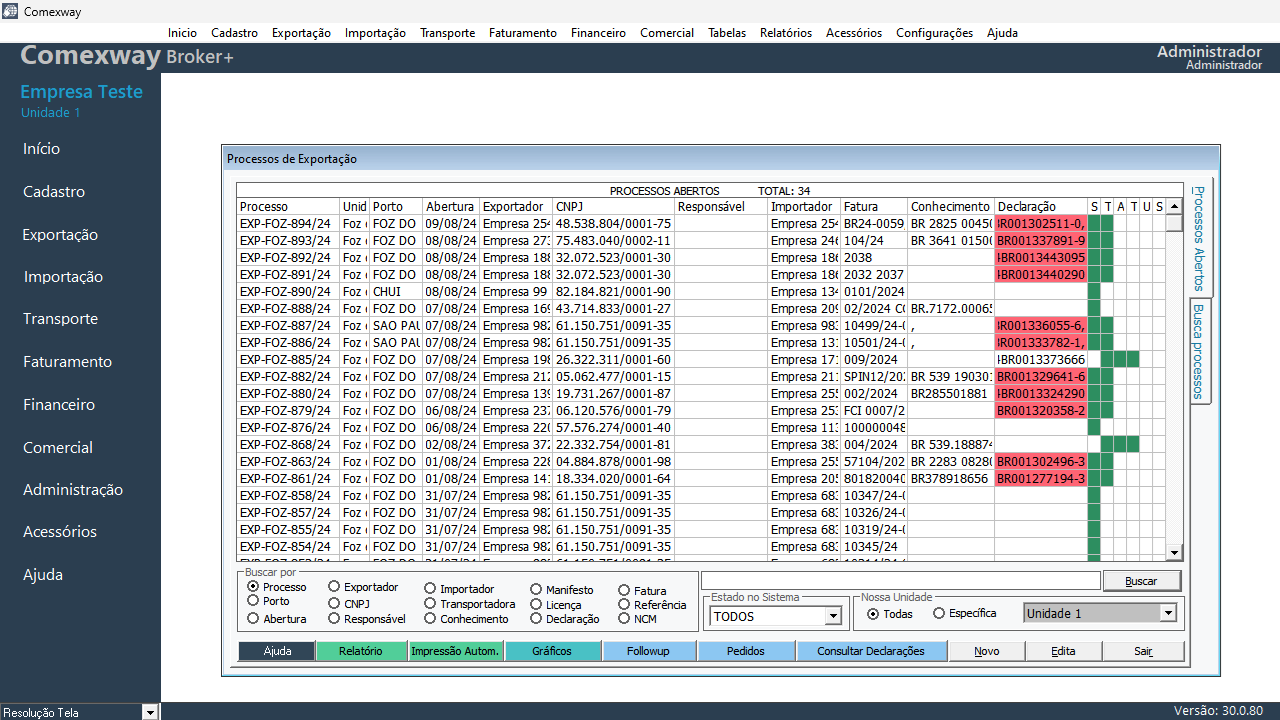
Task: Pick the Importador radio button
Action: [x=430, y=589]
